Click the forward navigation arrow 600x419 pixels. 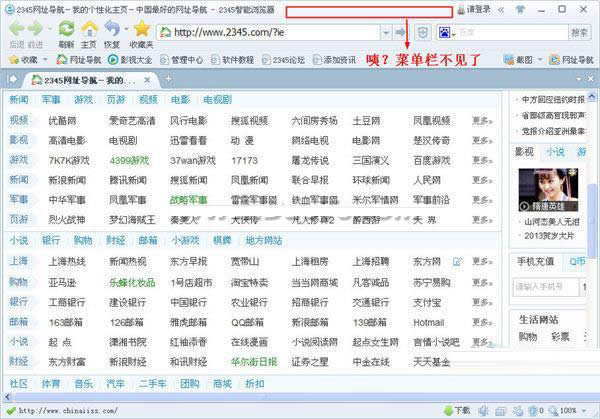[x=36, y=29]
